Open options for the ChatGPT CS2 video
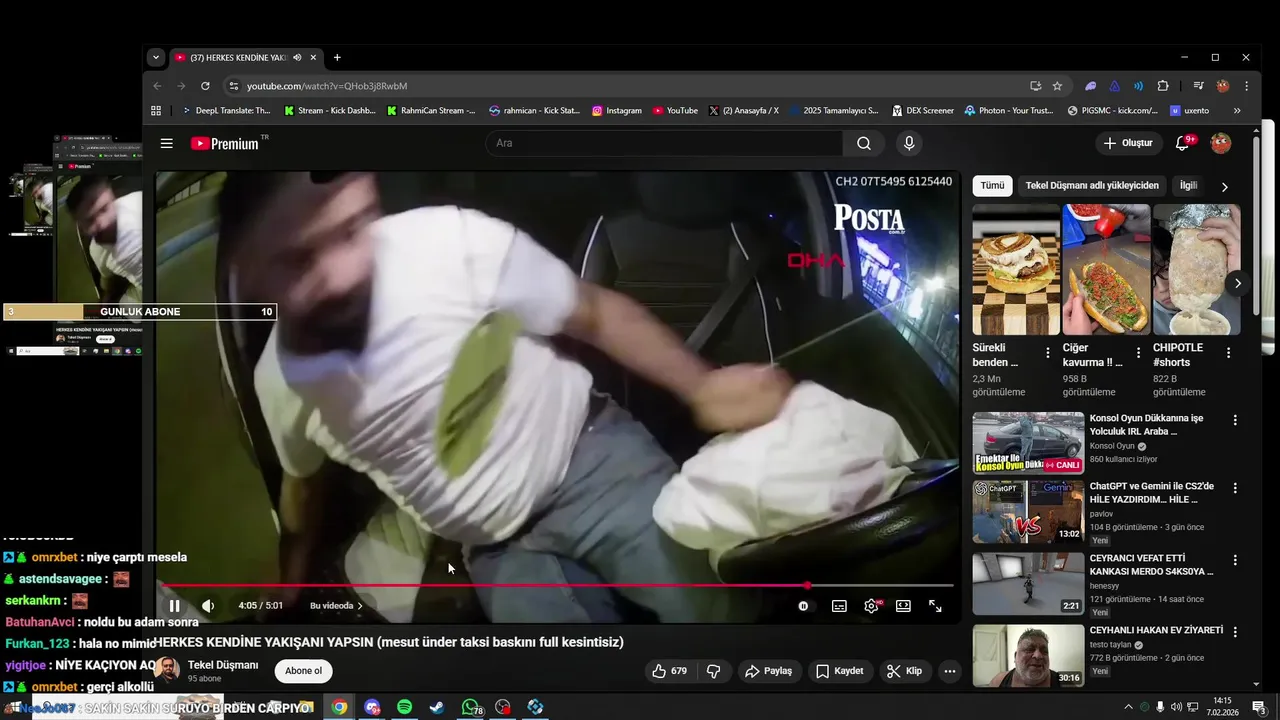 [x=1235, y=488]
